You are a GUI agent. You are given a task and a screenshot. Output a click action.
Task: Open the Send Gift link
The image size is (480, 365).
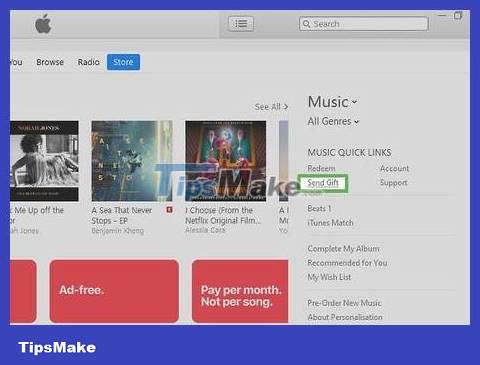[x=323, y=183]
